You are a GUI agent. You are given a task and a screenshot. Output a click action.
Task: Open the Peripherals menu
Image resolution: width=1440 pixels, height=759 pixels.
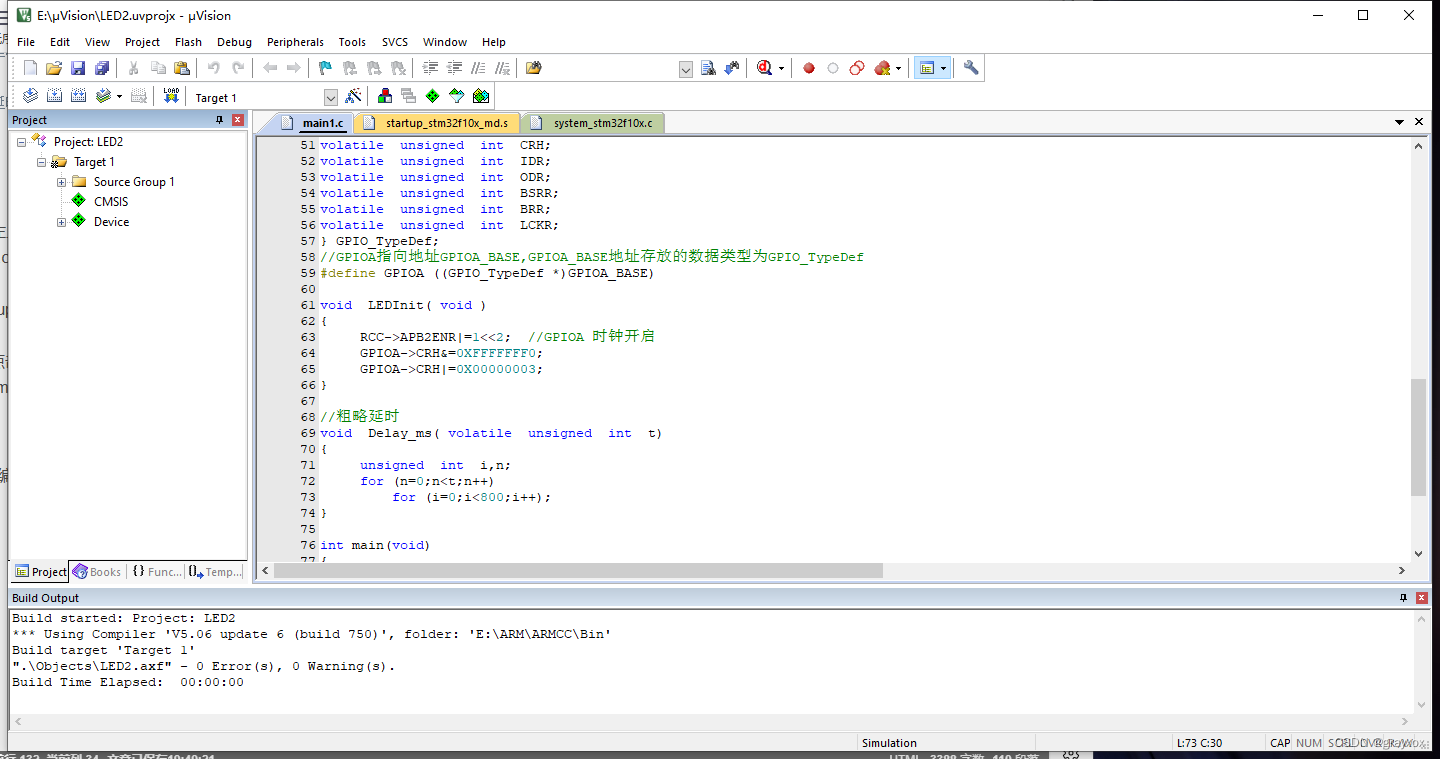[295, 42]
